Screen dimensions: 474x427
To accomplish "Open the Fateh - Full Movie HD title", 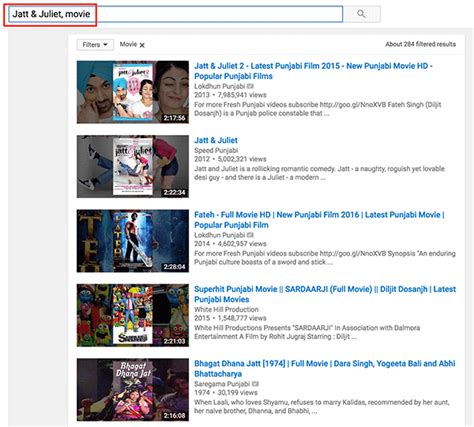I will coord(319,220).
